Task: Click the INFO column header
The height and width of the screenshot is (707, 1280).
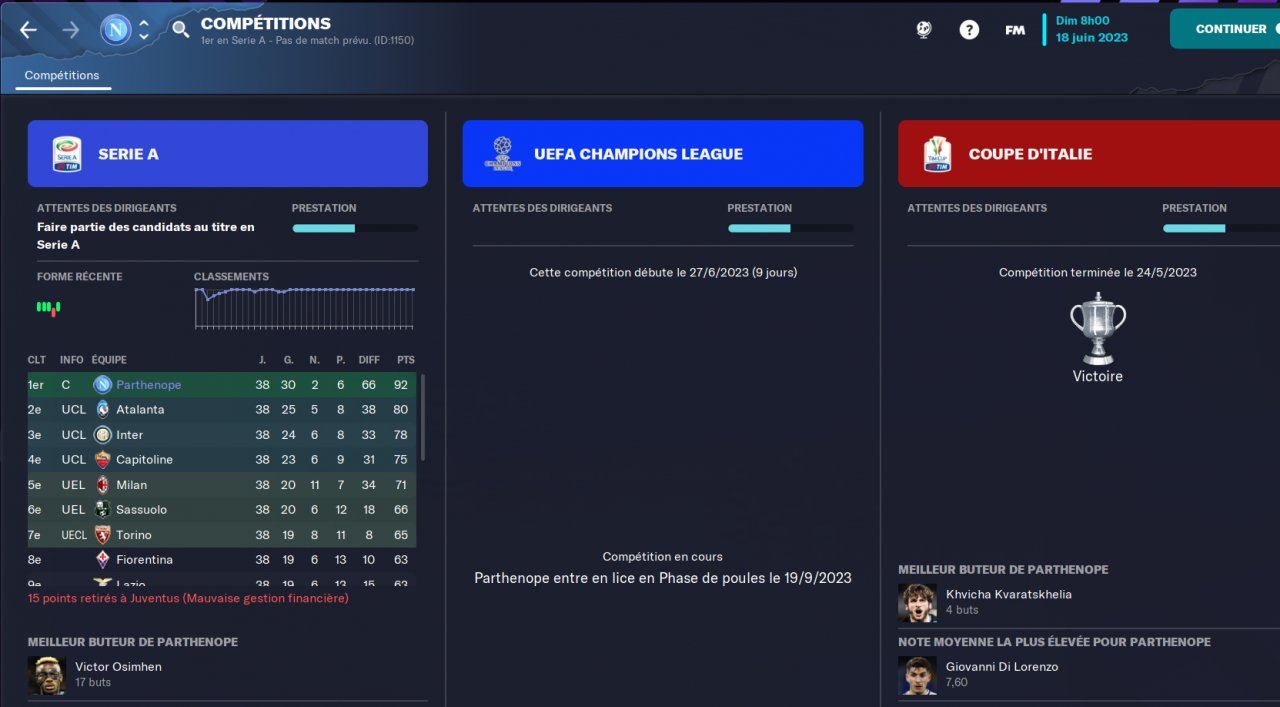Action: tap(72, 360)
